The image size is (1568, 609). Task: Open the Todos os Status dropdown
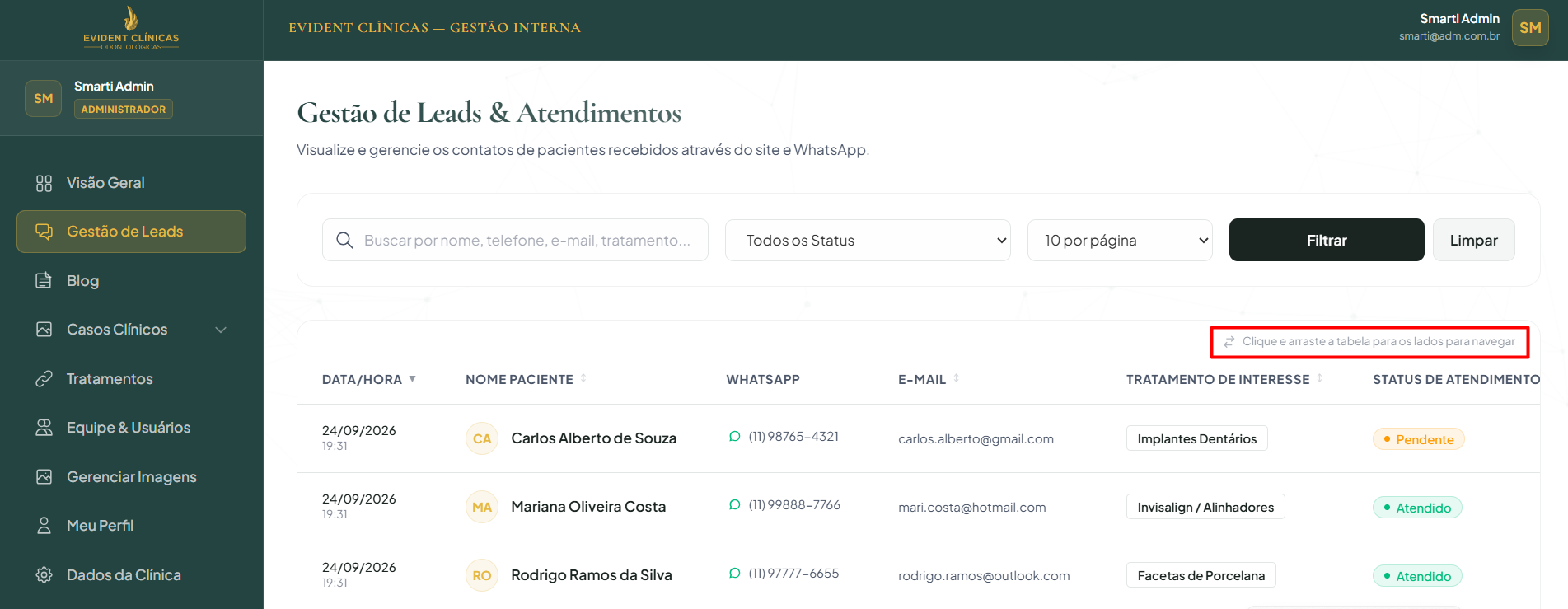coord(868,241)
